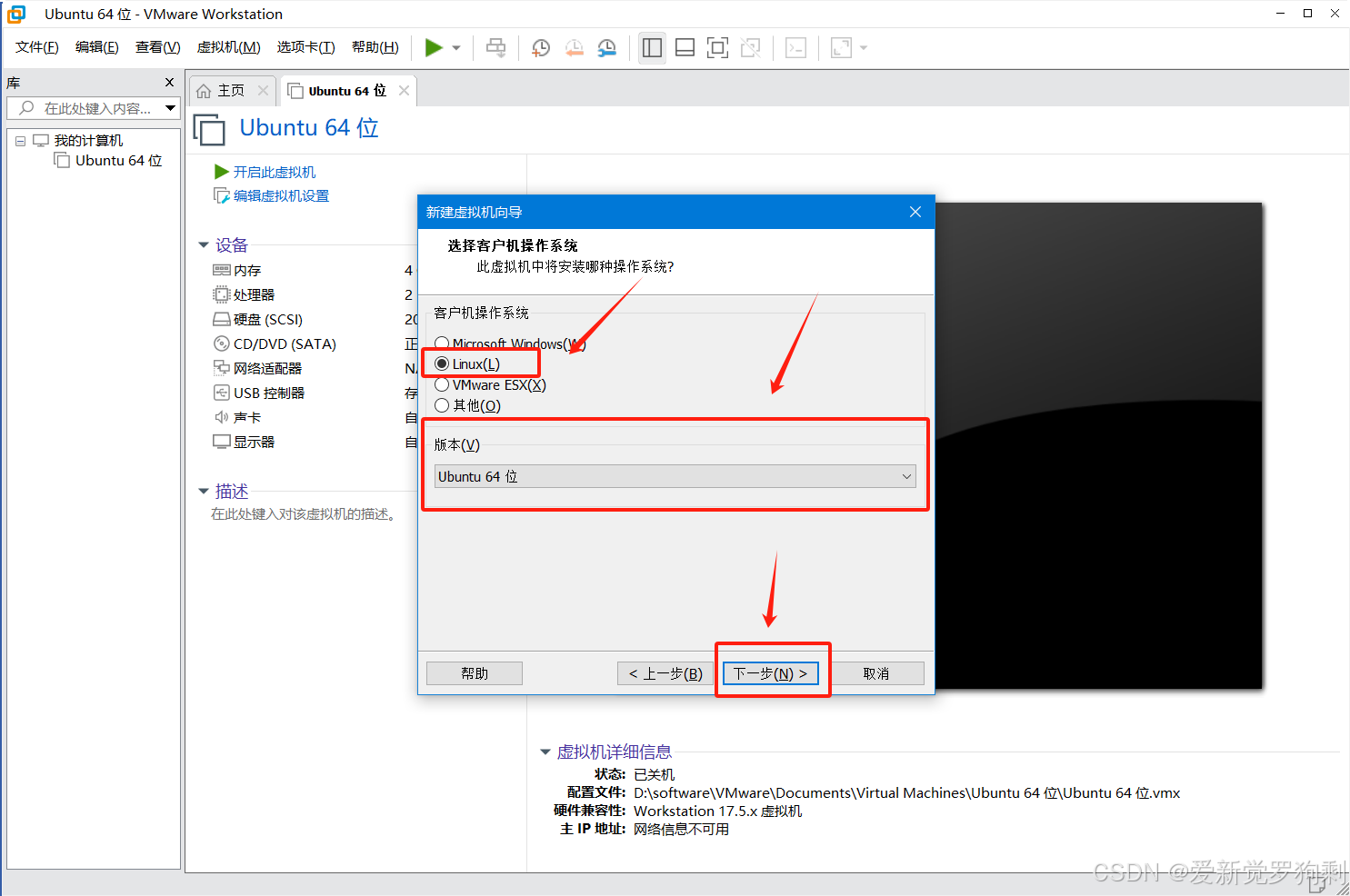Open the snapshot manager wrench-clock icon

(x=606, y=48)
